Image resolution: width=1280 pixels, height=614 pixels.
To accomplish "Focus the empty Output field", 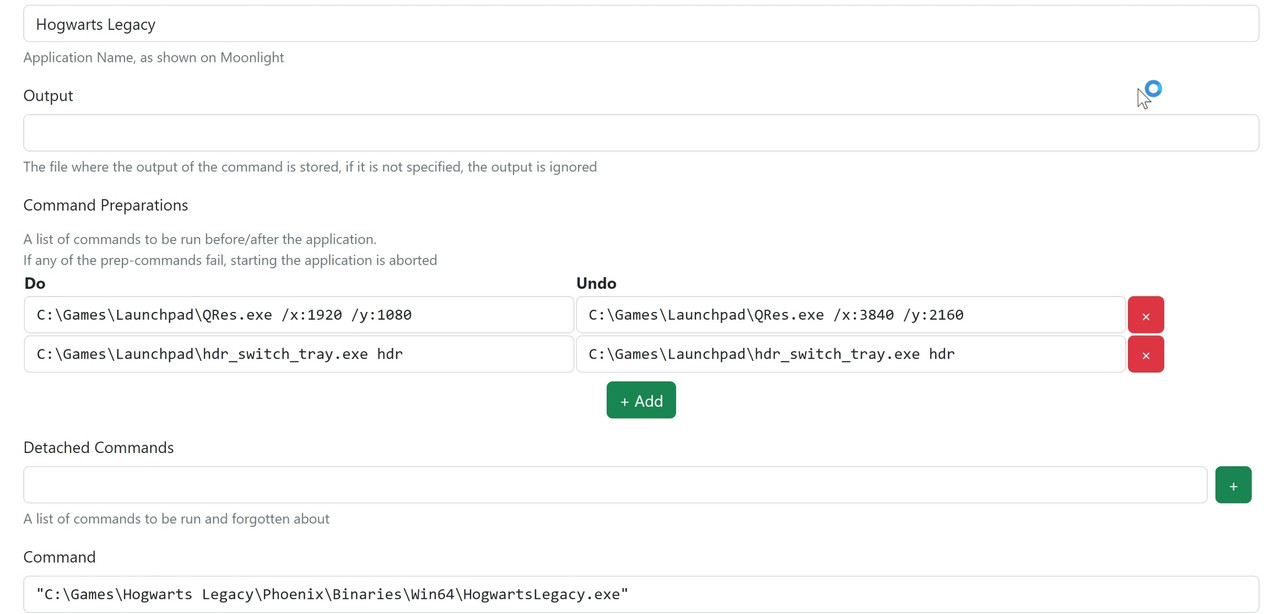I will tap(641, 133).
